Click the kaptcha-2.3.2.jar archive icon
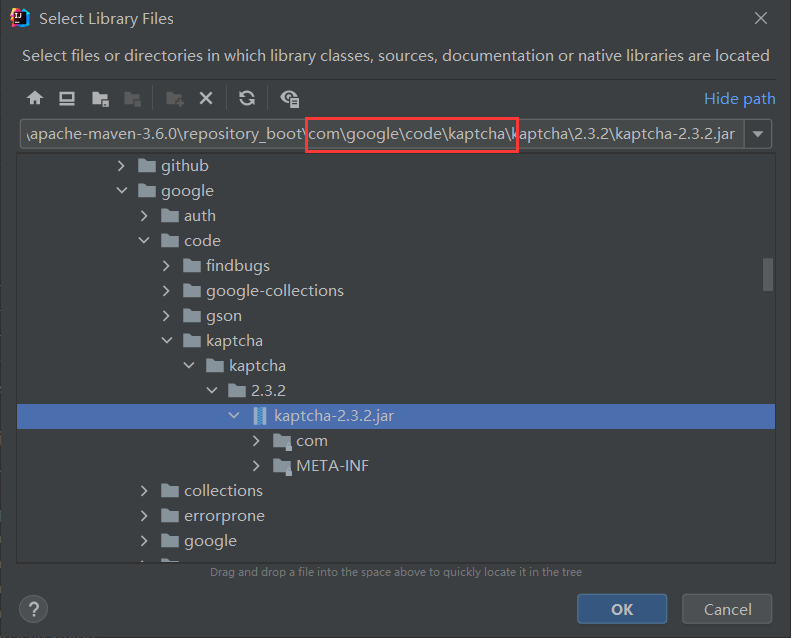 pyautogui.click(x=260, y=416)
